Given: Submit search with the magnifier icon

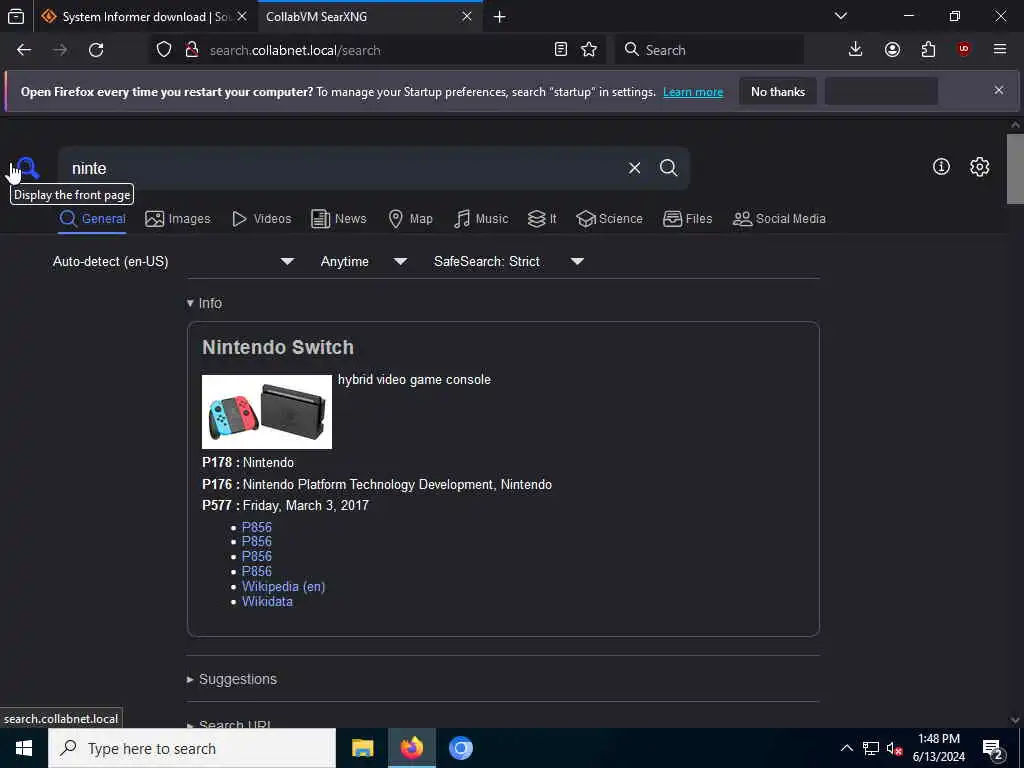Looking at the screenshot, I should (668, 168).
